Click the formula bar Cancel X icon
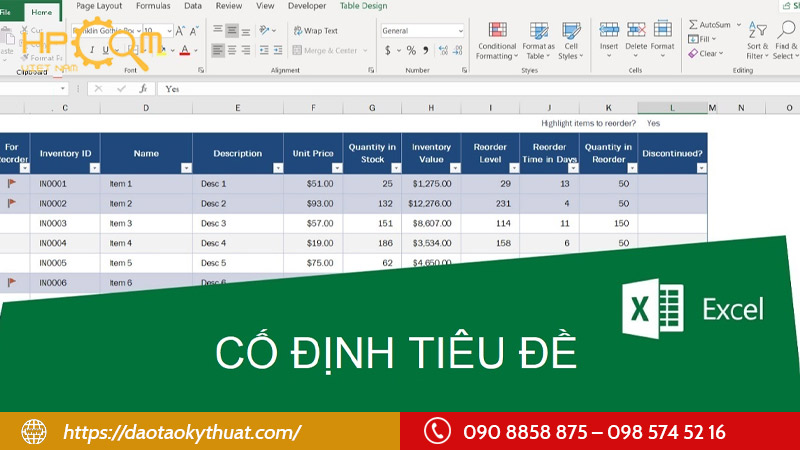 point(98,89)
